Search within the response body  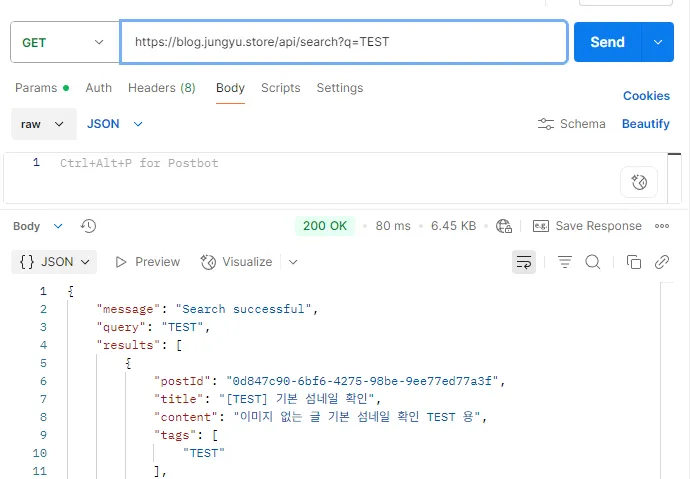pos(592,262)
